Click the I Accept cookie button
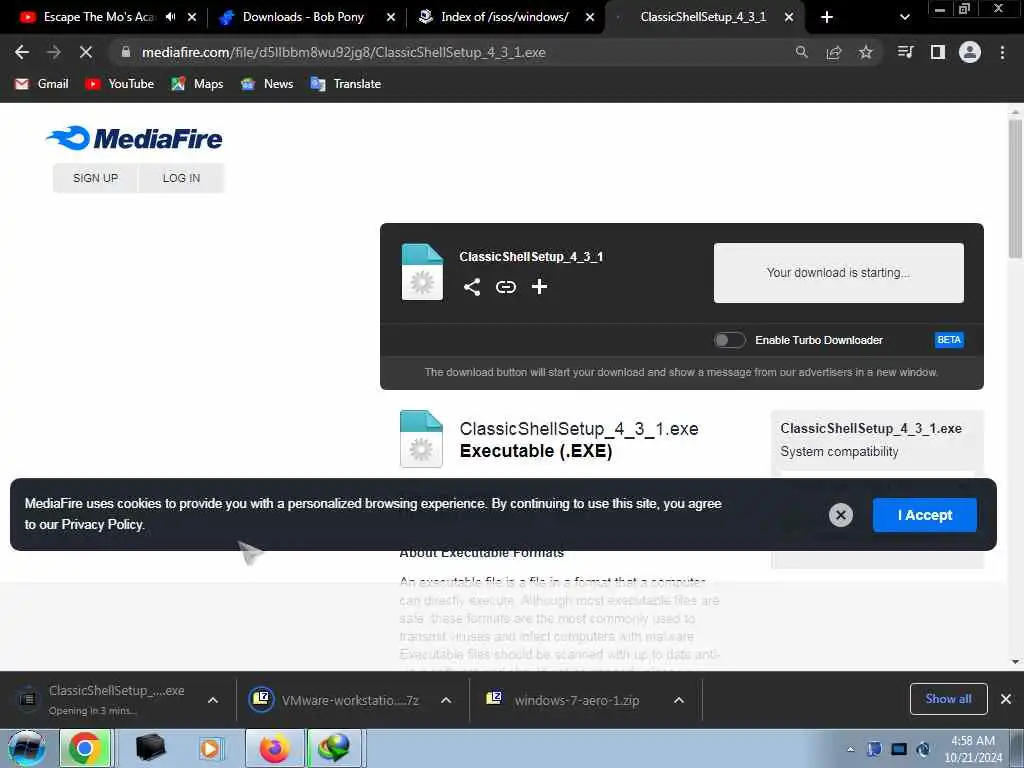Viewport: 1024px width, 768px height. pos(925,515)
